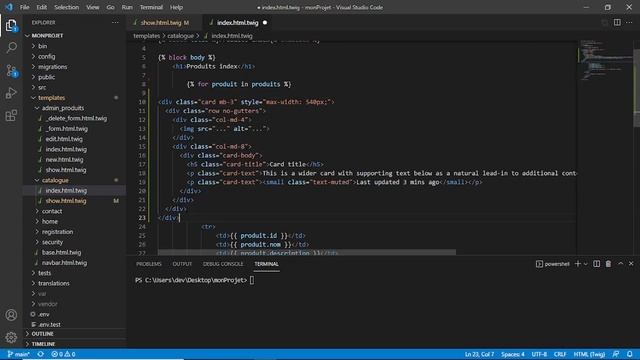Change line endings via CRLF indicator

560,354
